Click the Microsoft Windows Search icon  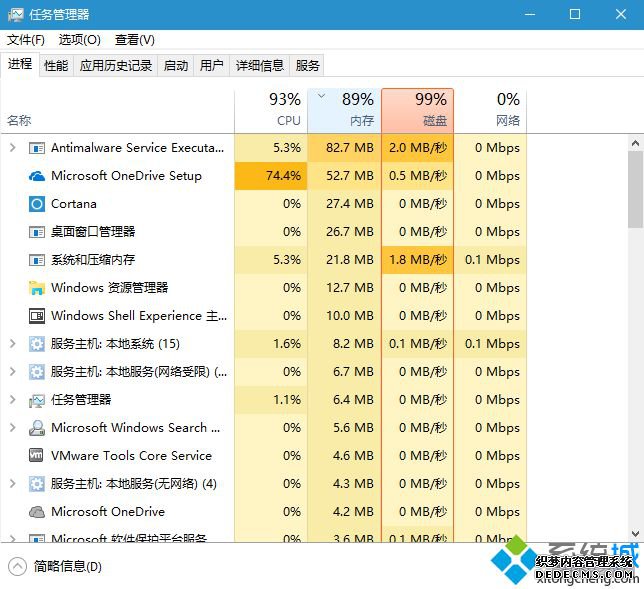pos(37,428)
